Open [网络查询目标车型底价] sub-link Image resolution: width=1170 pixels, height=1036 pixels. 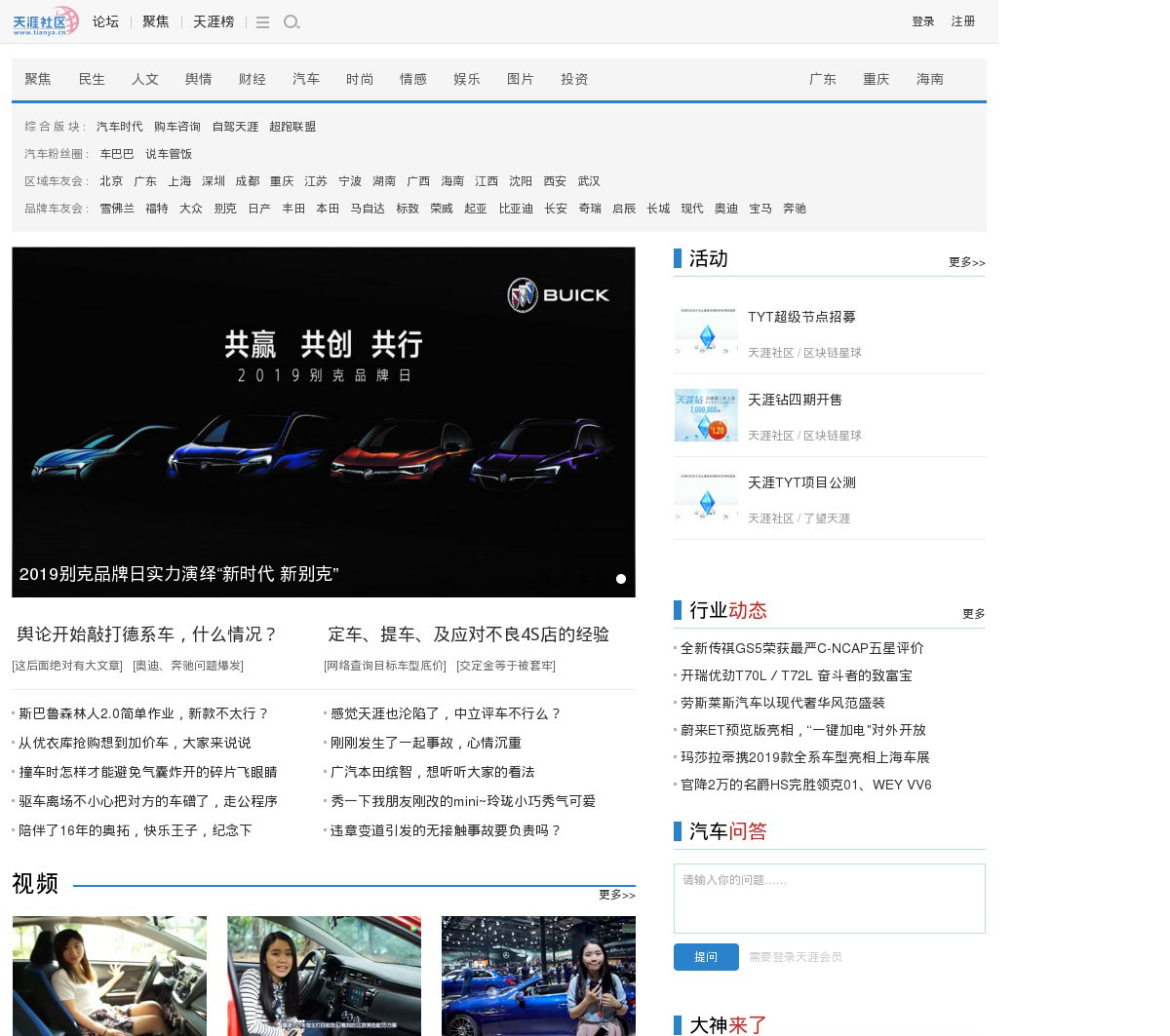[x=385, y=666]
